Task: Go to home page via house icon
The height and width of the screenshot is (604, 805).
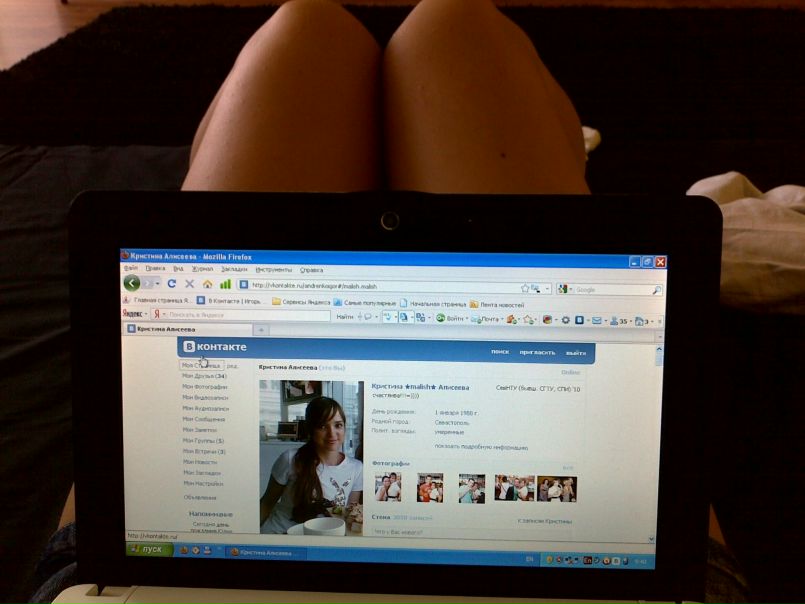Action: [x=207, y=284]
